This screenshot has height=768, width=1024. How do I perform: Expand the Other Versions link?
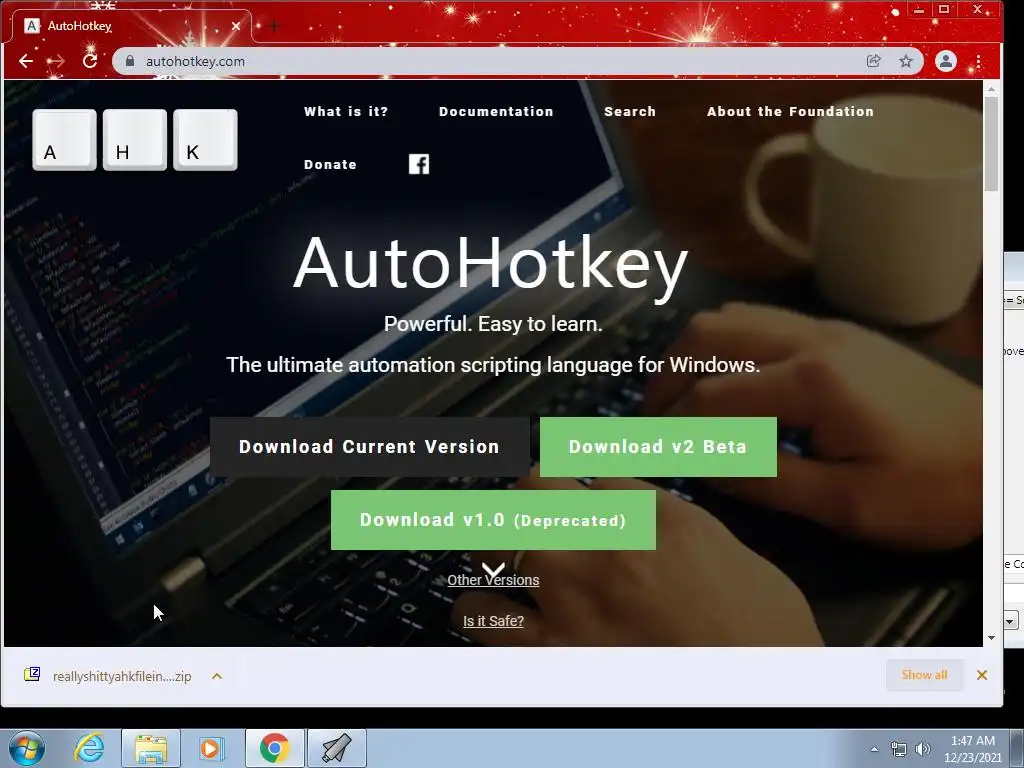[x=493, y=580]
